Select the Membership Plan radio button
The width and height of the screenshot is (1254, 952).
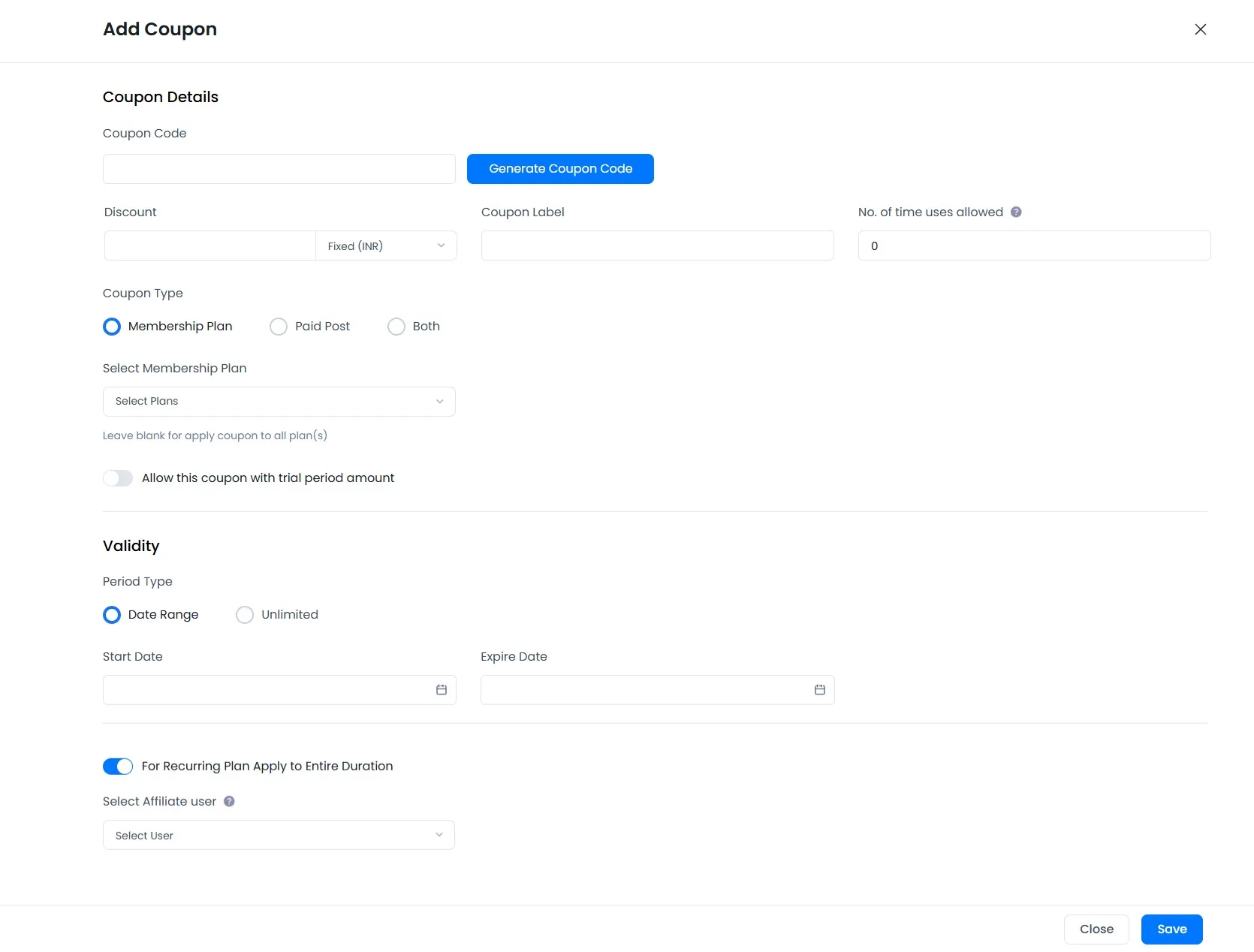[x=112, y=327]
